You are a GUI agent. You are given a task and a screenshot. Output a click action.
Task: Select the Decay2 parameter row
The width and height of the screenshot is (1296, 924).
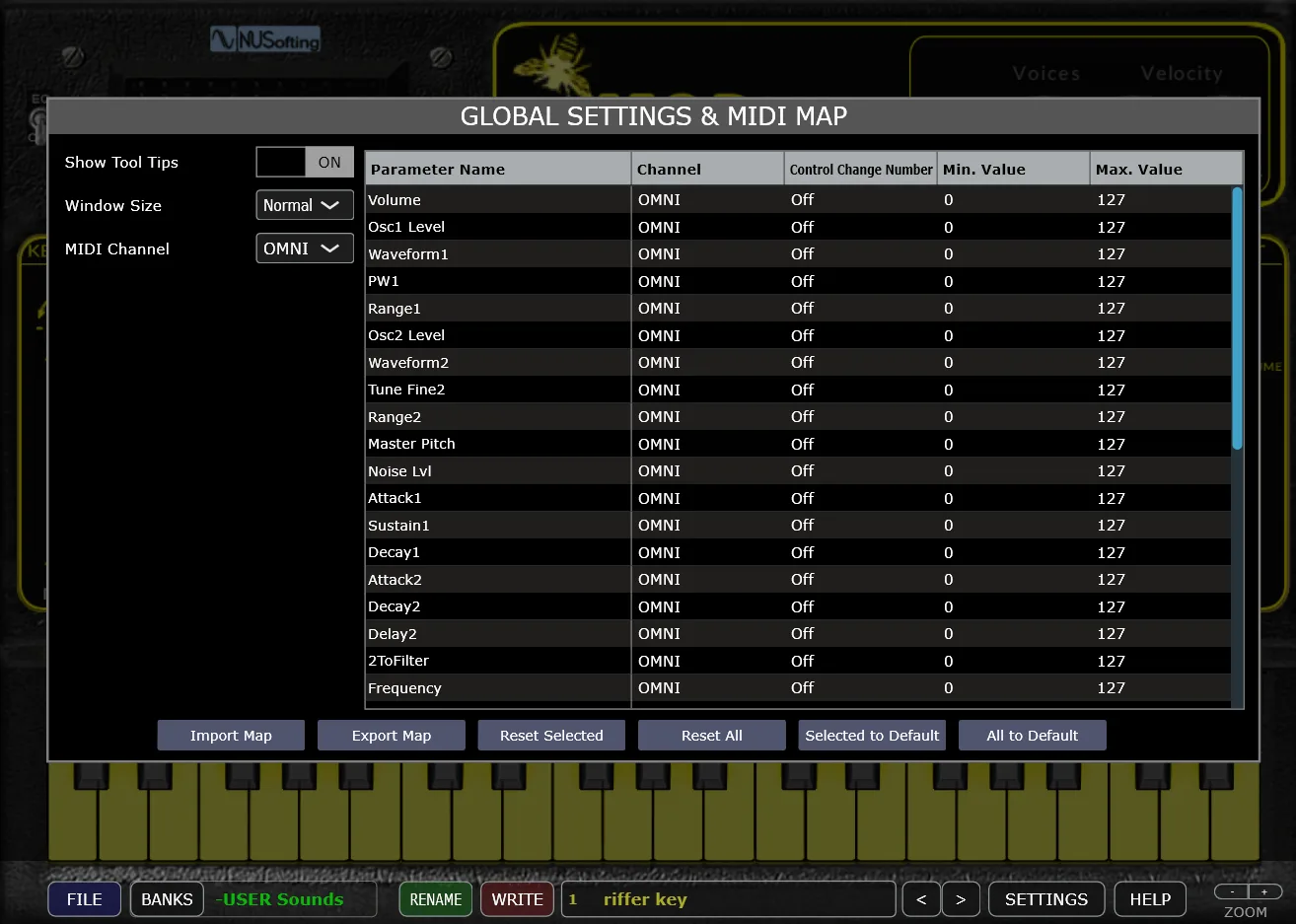pos(798,606)
